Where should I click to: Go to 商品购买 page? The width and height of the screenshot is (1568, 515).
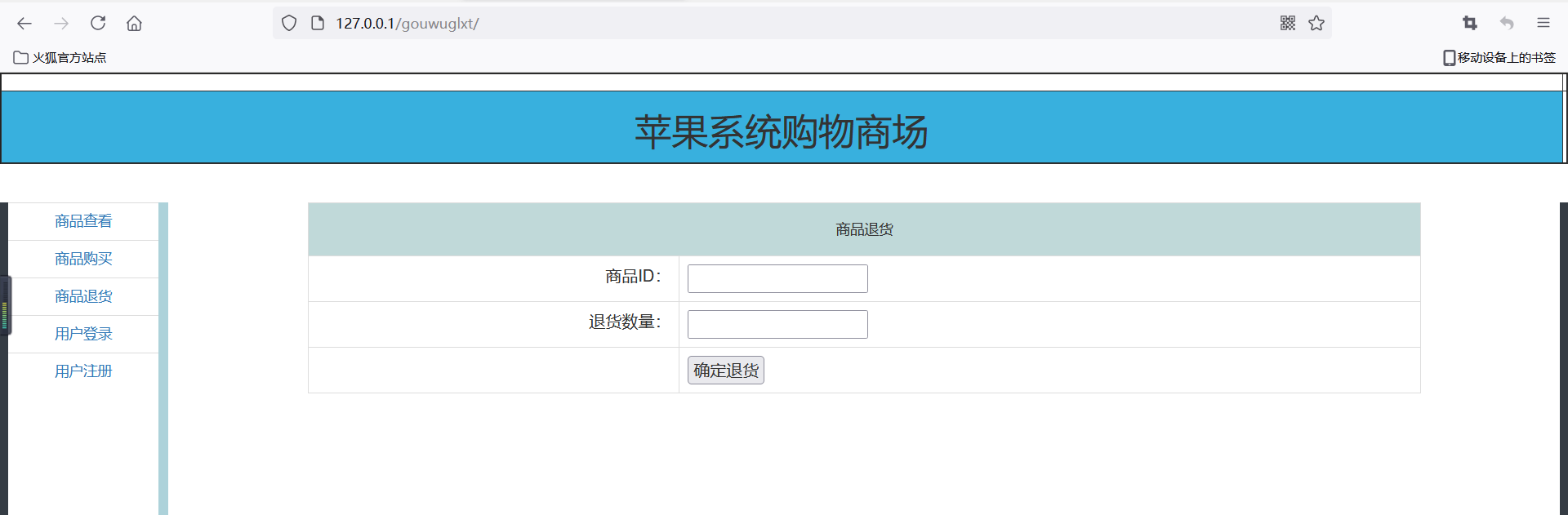[x=83, y=259]
